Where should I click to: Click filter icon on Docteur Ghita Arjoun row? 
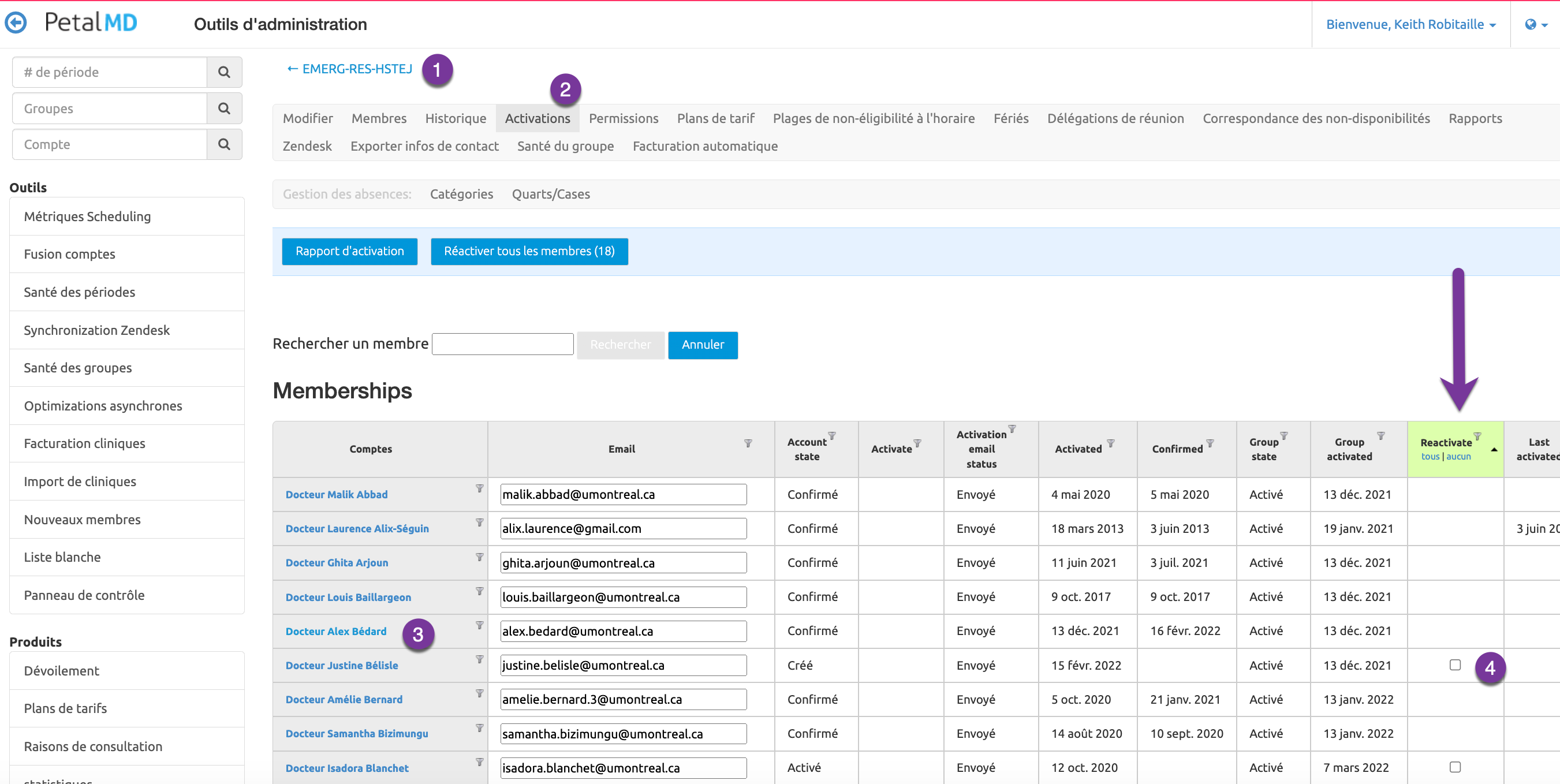click(x=479, y=557)
